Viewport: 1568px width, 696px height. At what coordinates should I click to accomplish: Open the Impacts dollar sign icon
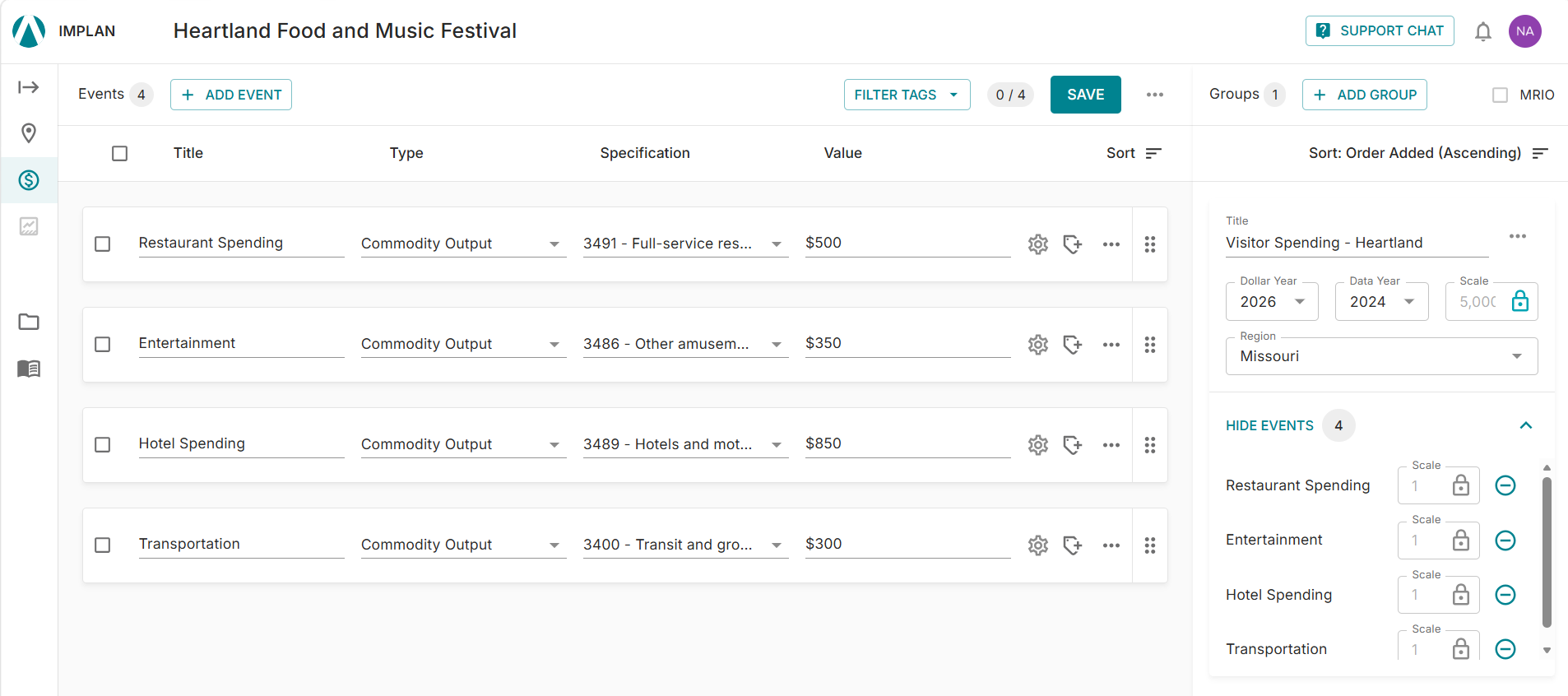click(29, 180)
